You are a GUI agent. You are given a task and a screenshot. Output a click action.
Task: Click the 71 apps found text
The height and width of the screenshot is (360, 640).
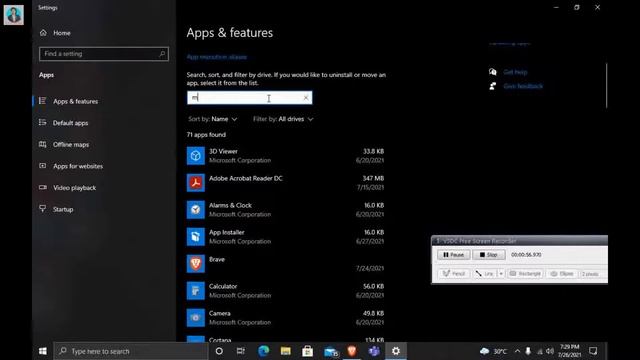coord(206,135)
